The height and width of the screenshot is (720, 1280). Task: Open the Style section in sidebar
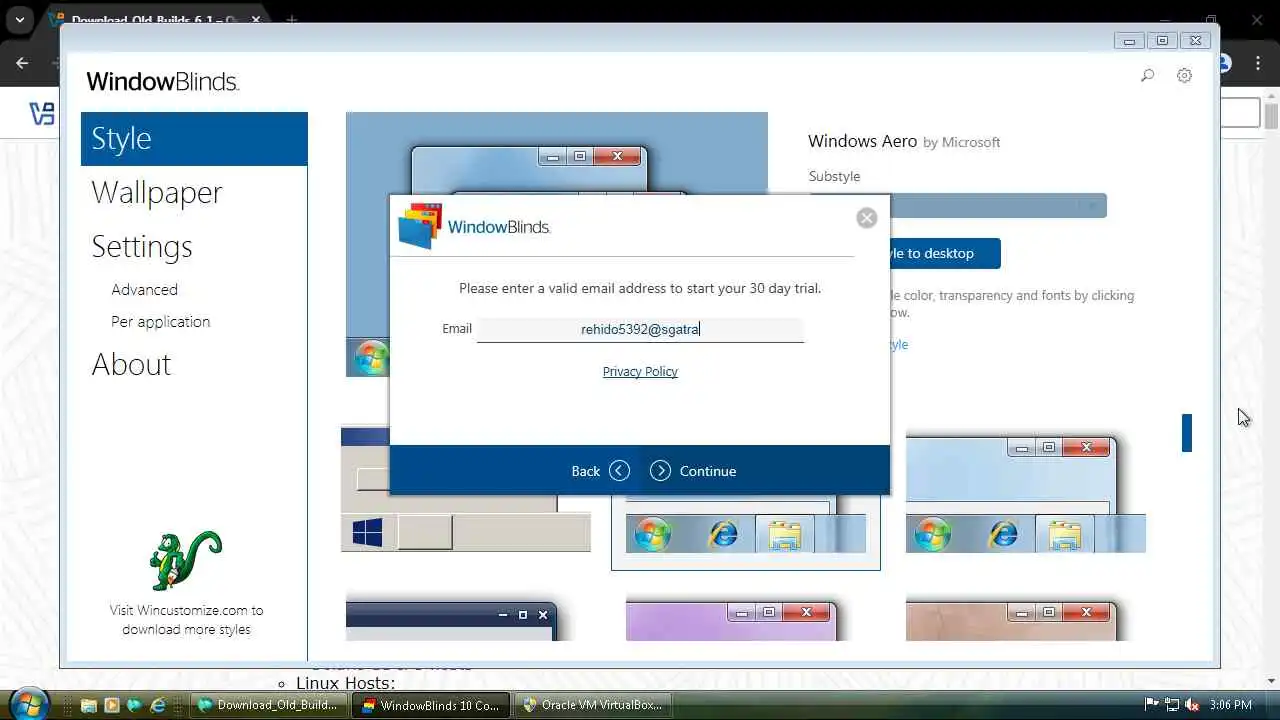[x=194, y=139]
